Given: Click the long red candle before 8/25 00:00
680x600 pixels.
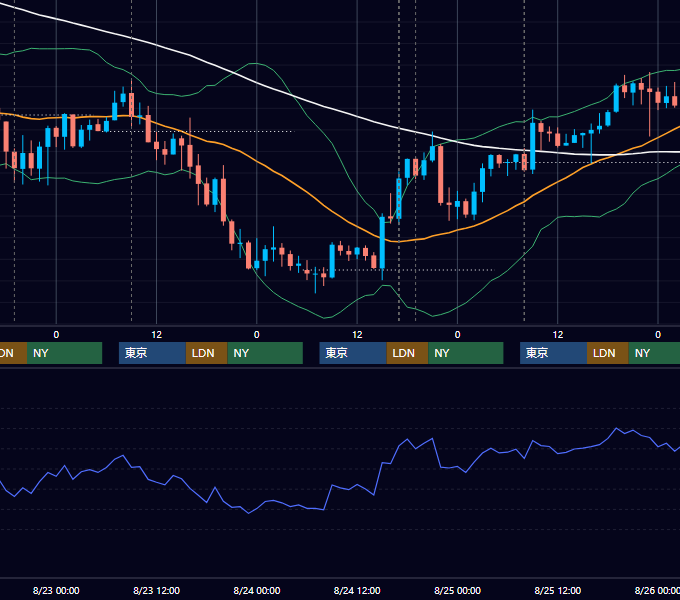Looking at the screenshot, I should 441,175.
